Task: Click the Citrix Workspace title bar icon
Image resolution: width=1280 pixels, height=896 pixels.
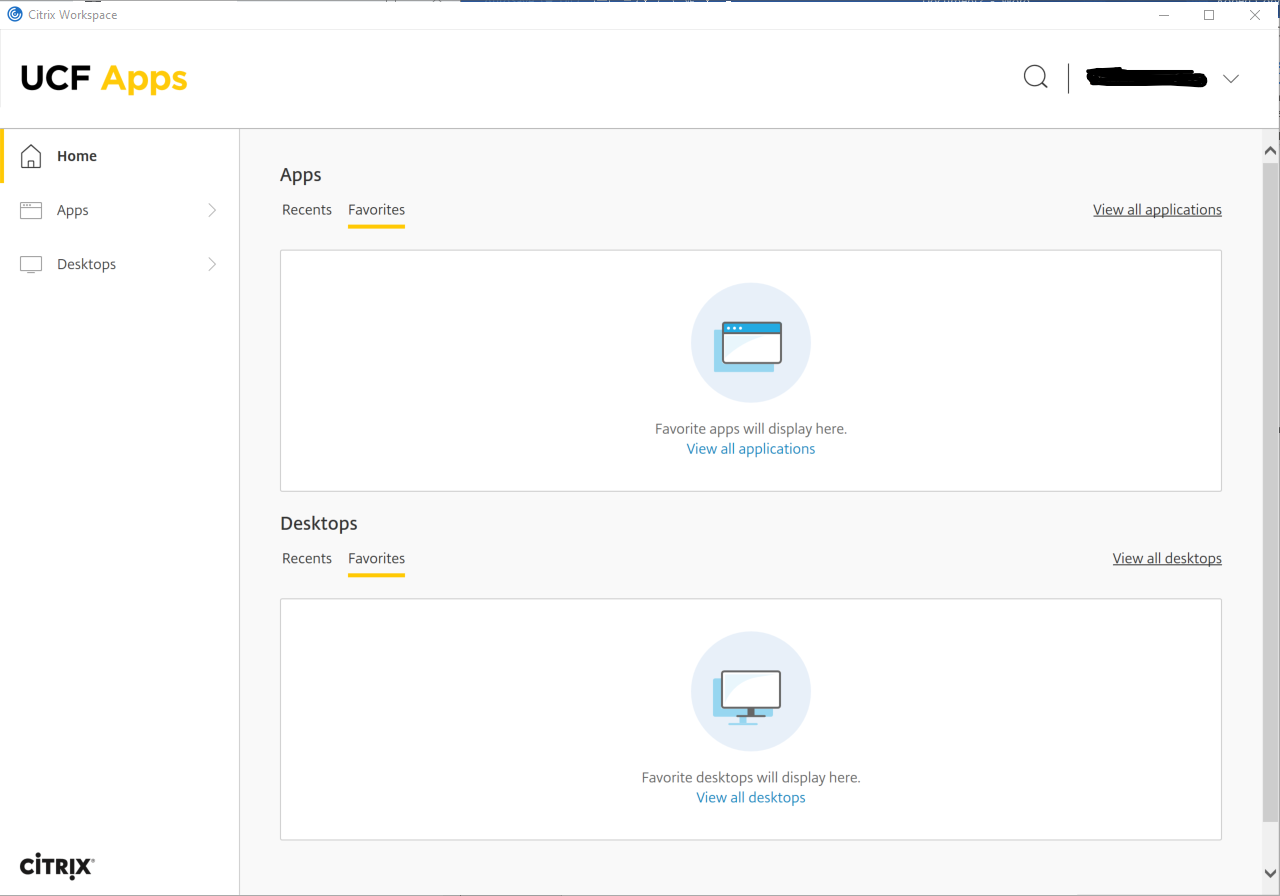Action: (14, 14)
